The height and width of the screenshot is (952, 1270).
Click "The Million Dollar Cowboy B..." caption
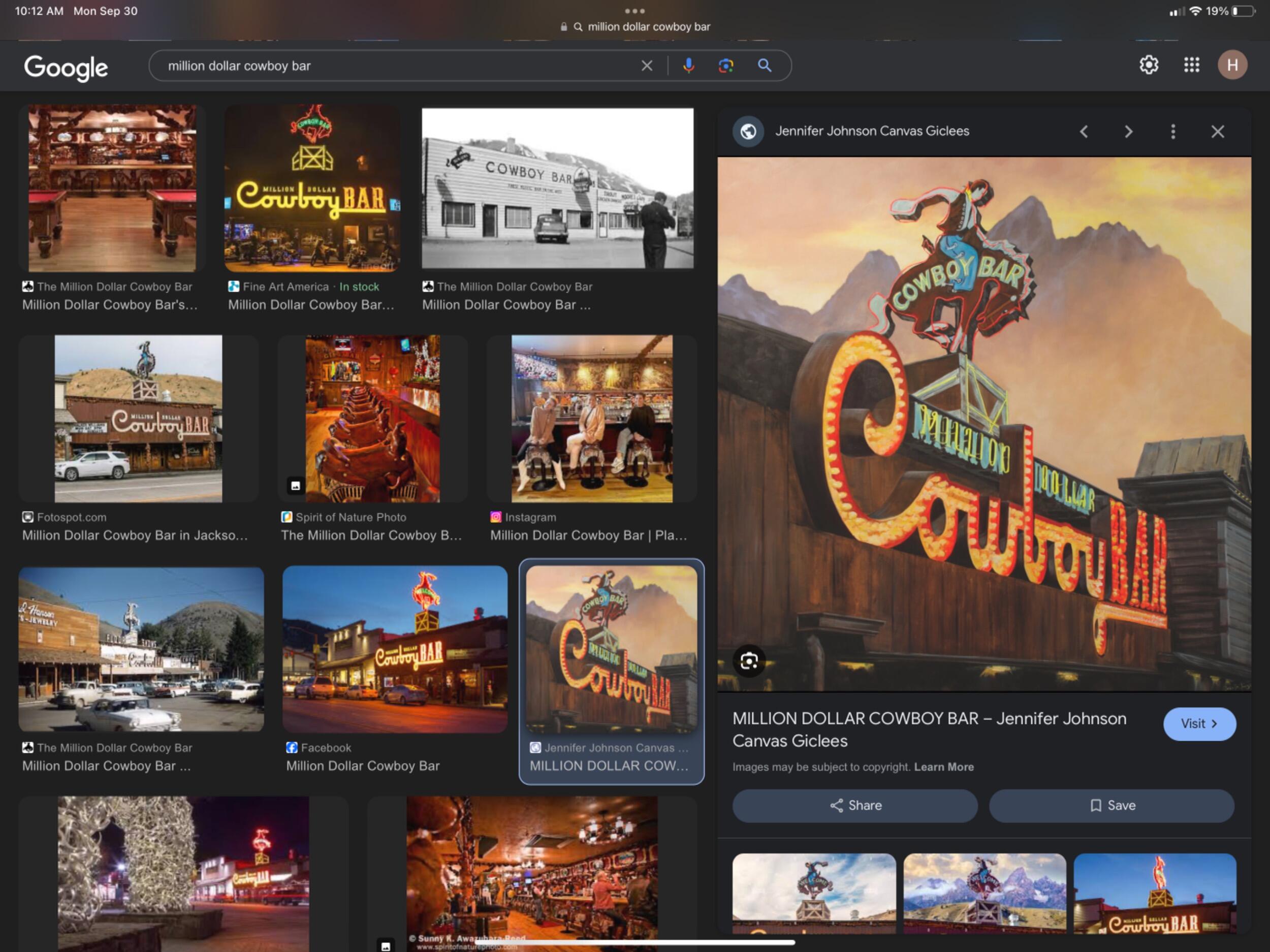click(371, 535)
